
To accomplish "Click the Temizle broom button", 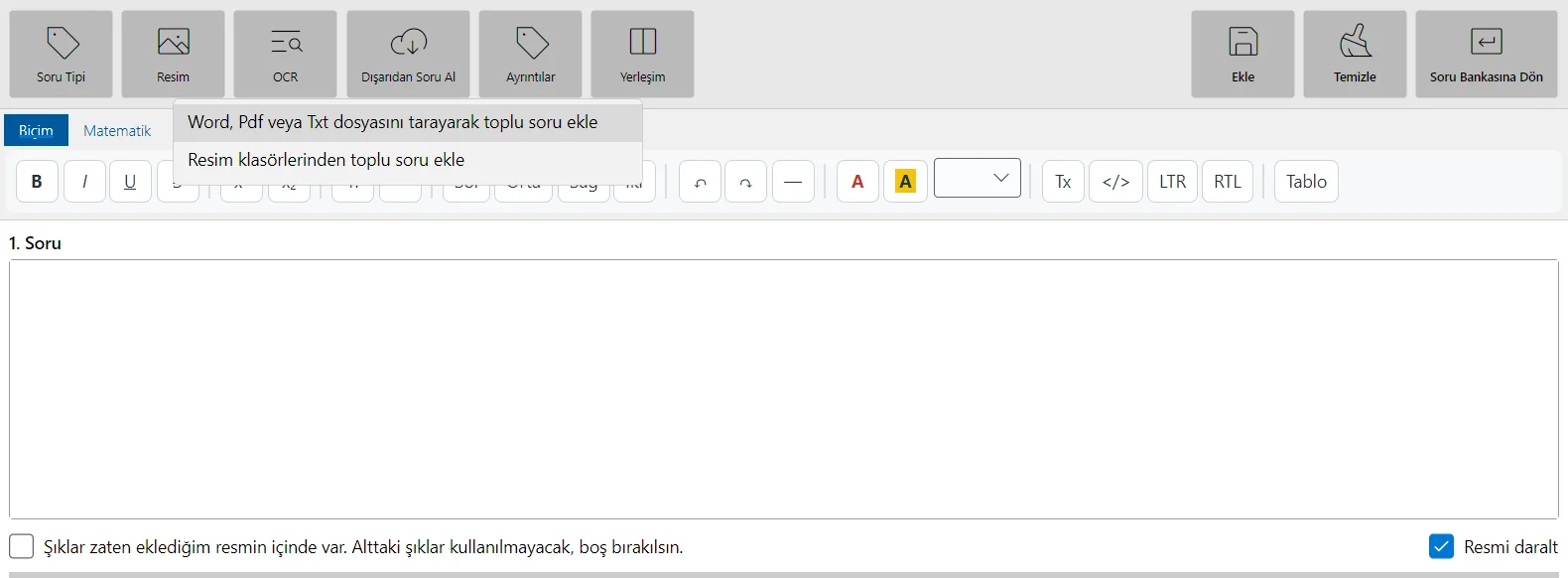I will (x=1355, y=55).
